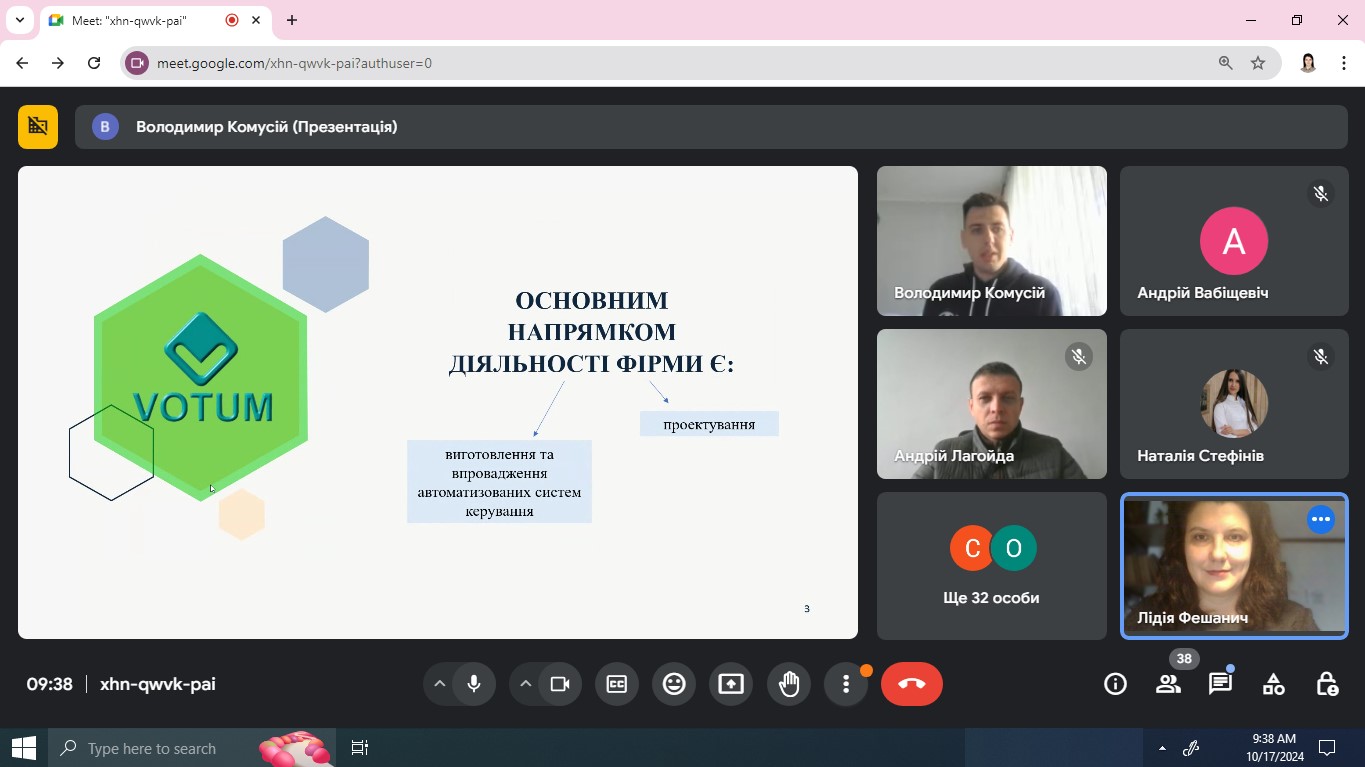Click the 38 participant count badge
Screen dimensions: 1365x767
coord(1184,659)
